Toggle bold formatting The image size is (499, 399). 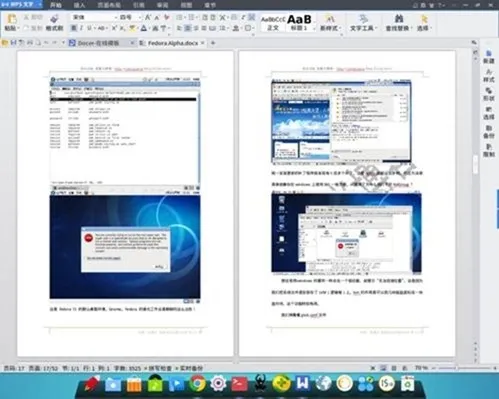click(74, 28)
